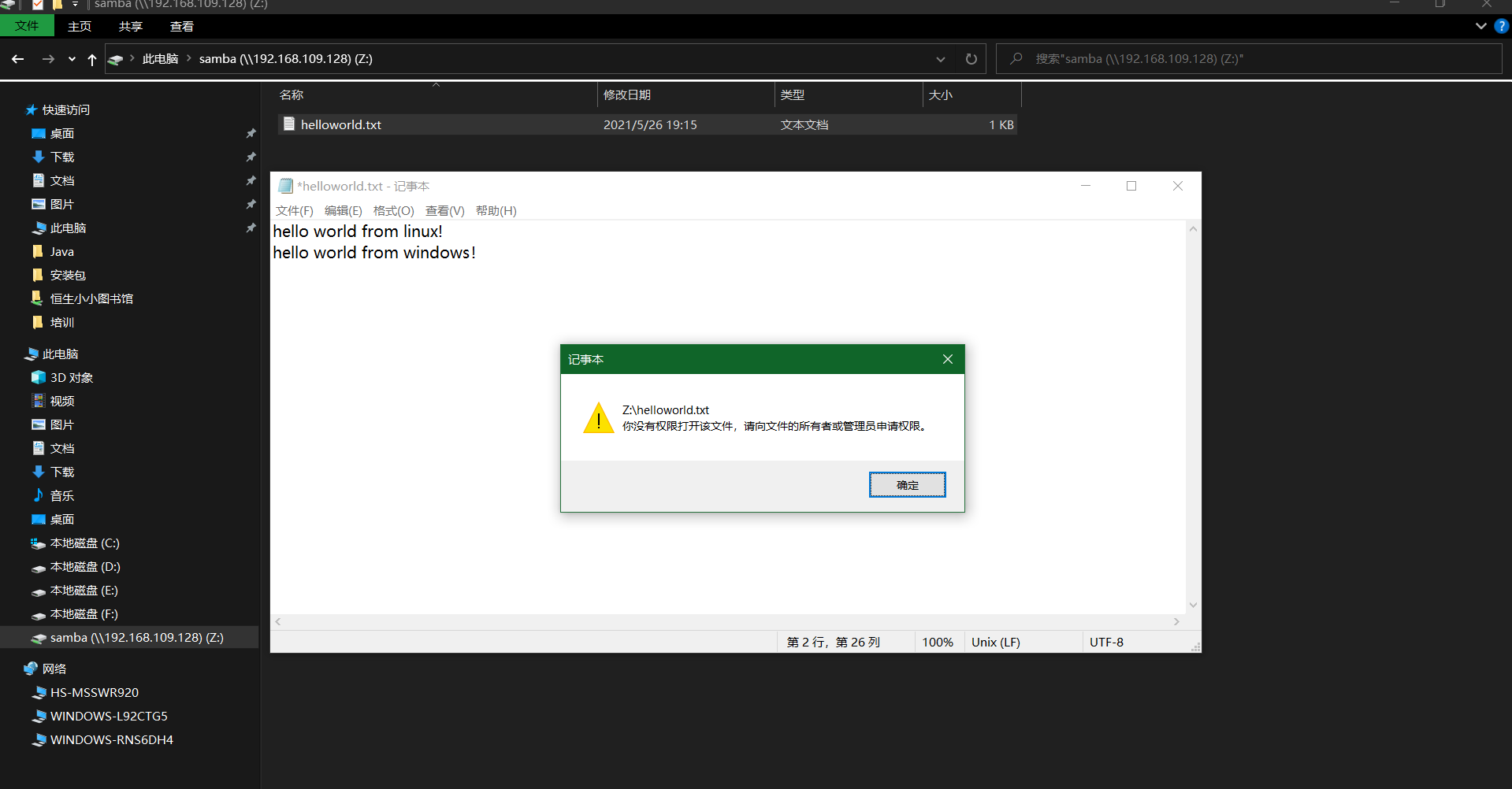Open the 格式(O) menu in Notepad

pyautogui.click(x=393, y=210)
